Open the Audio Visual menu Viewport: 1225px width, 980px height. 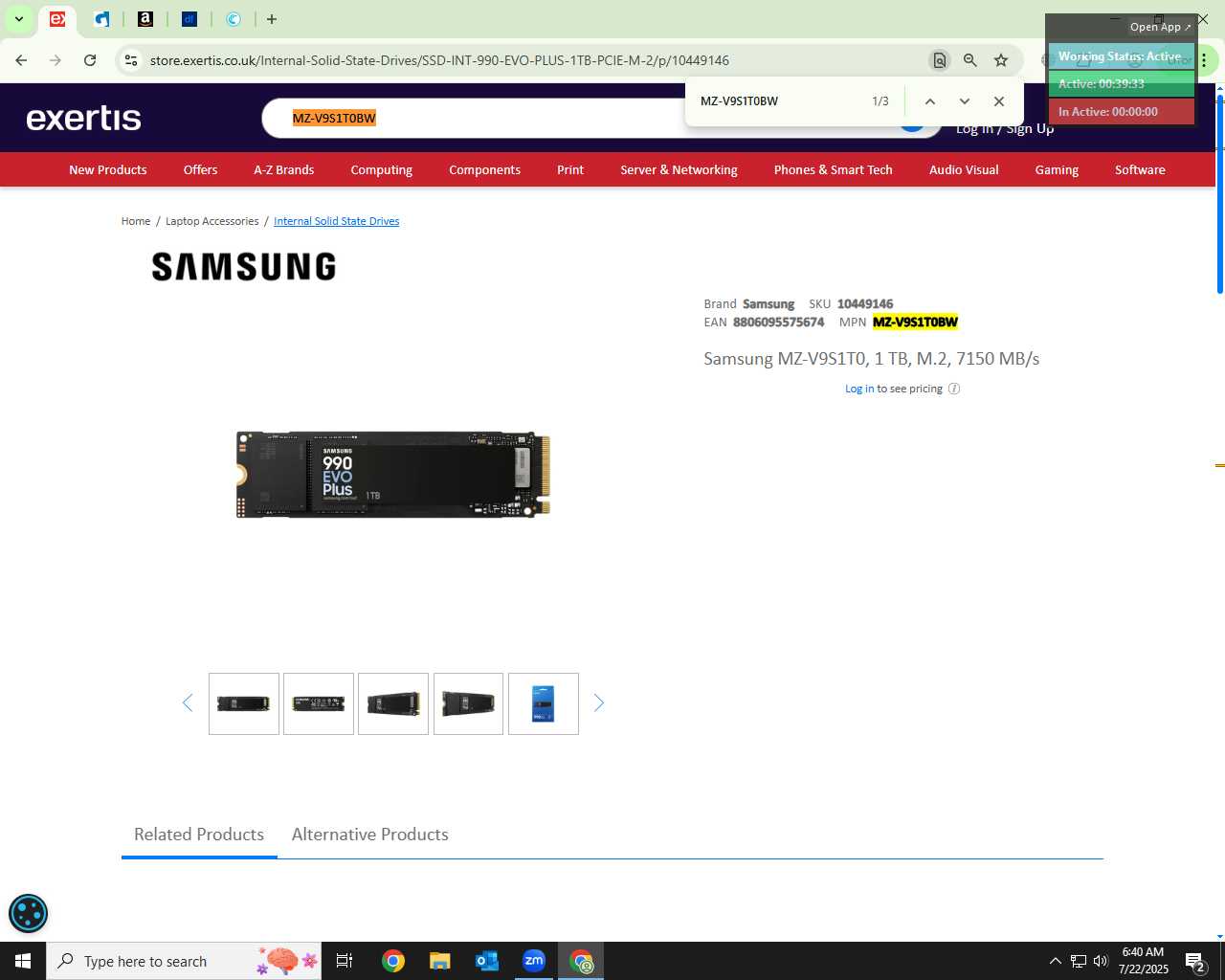[x=964, y=169]
